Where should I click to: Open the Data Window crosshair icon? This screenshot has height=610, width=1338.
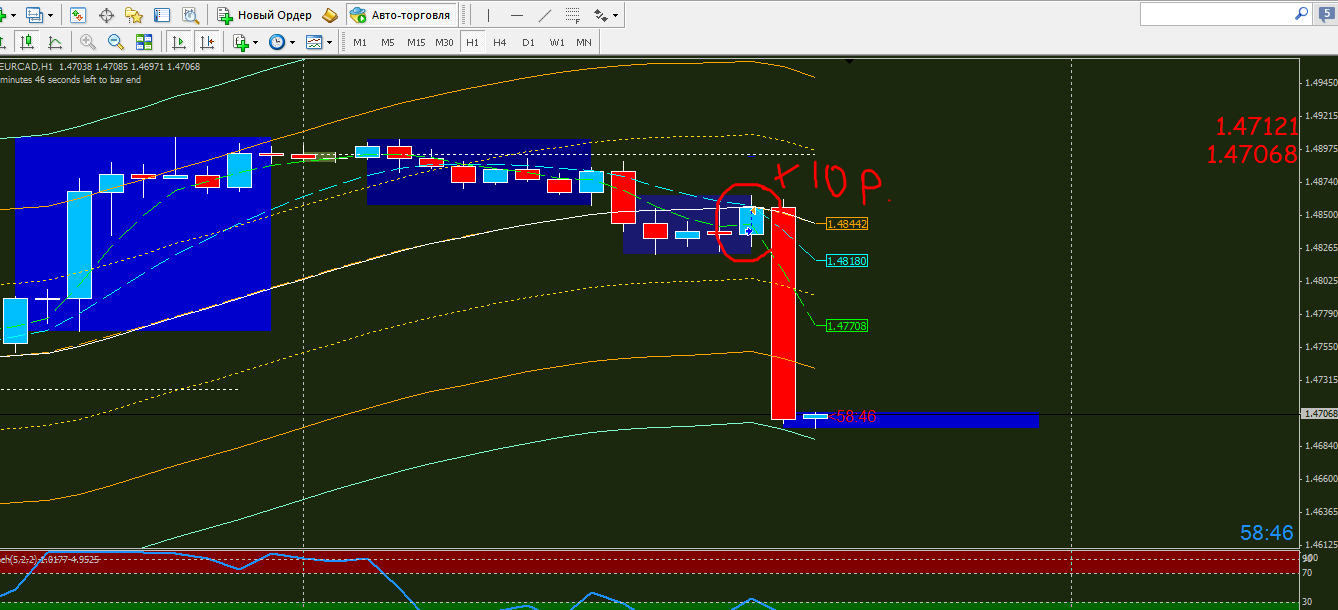pos(106,15)
